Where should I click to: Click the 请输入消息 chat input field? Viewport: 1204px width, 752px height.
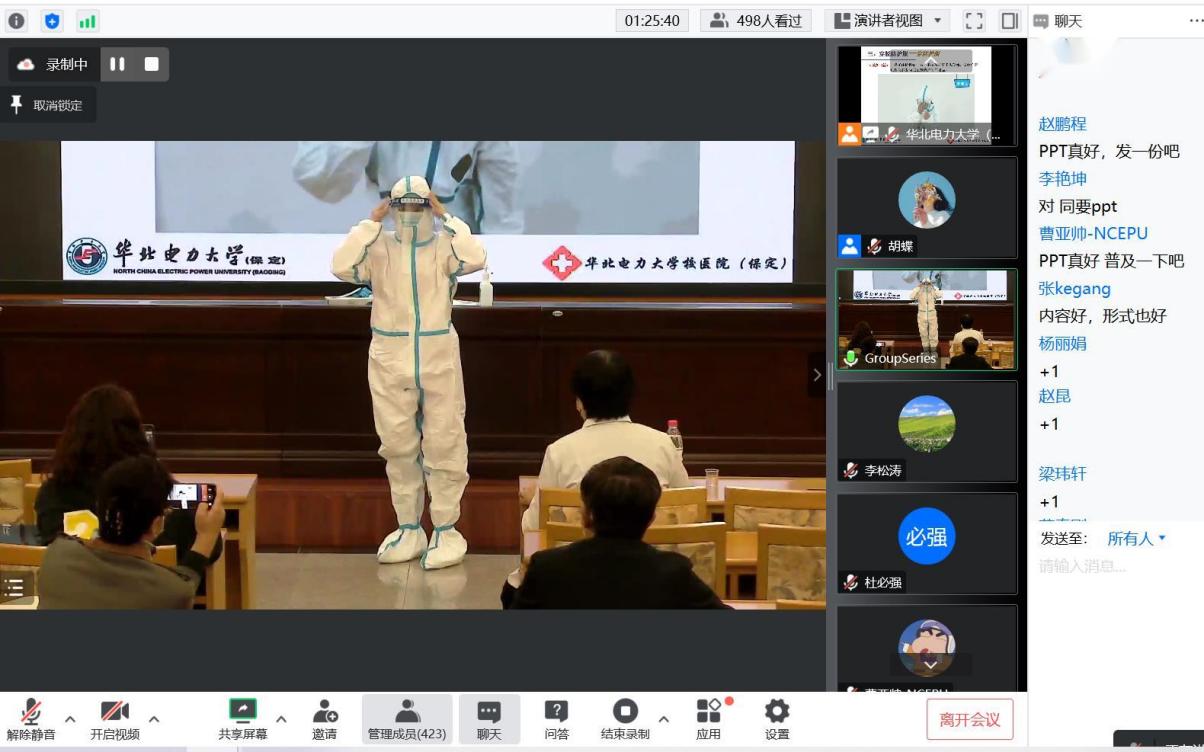coord(1115,566)
